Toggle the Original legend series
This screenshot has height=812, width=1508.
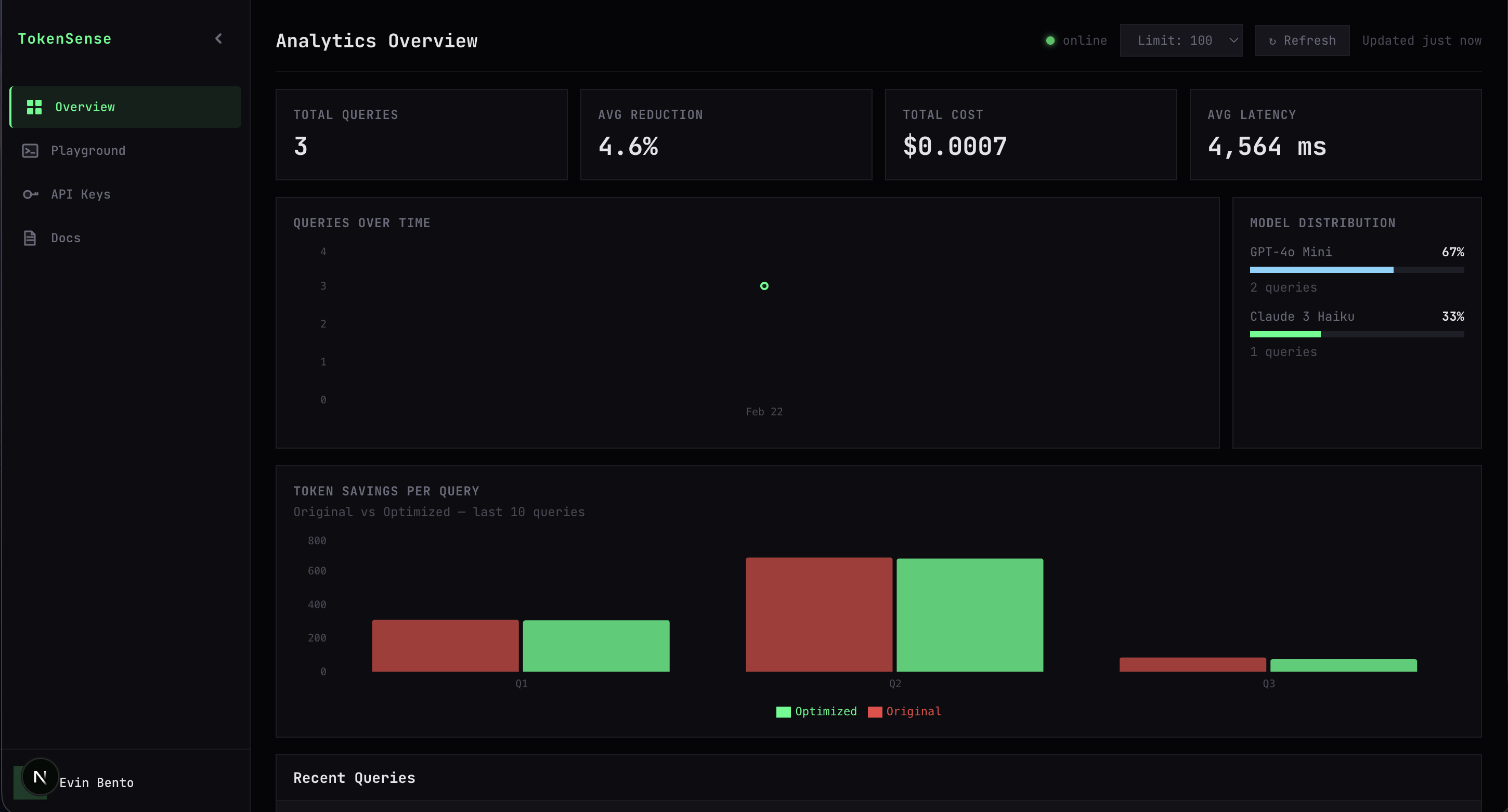pos(904,712)
